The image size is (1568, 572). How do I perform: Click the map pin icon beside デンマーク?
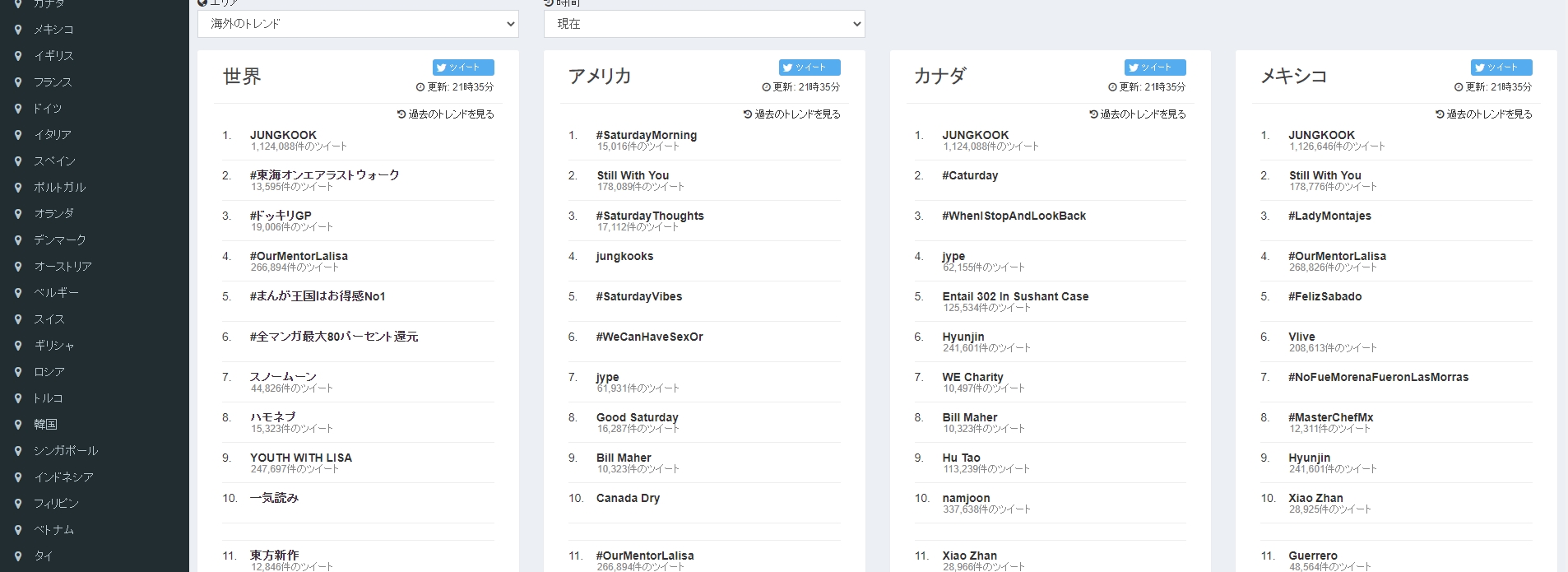18,240
